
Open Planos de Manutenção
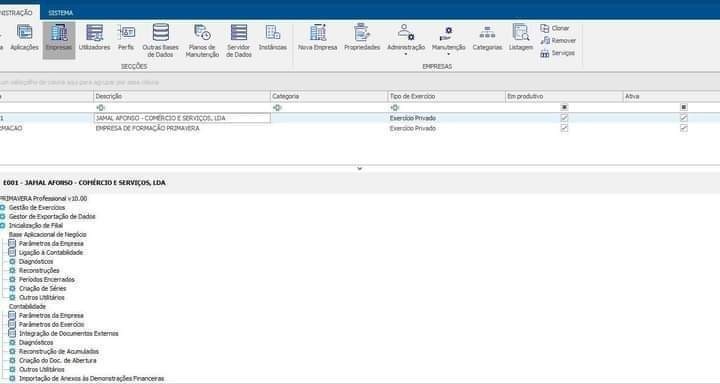coord(202,40)
